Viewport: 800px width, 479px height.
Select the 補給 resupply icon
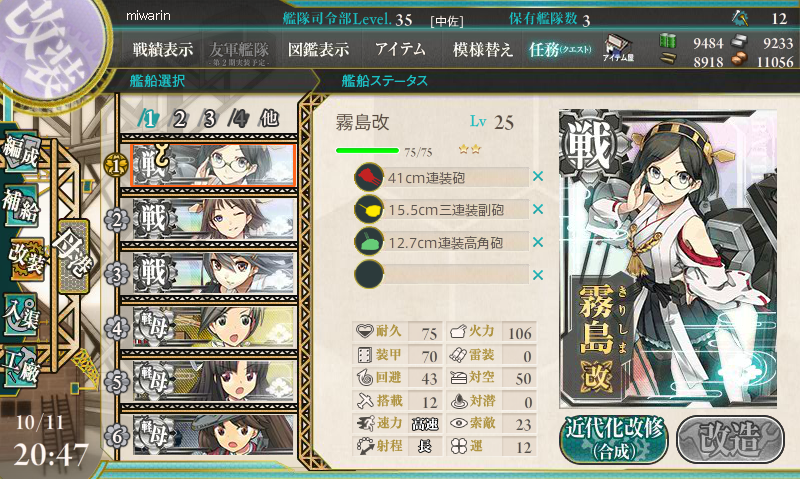click(x=22, y=206)
